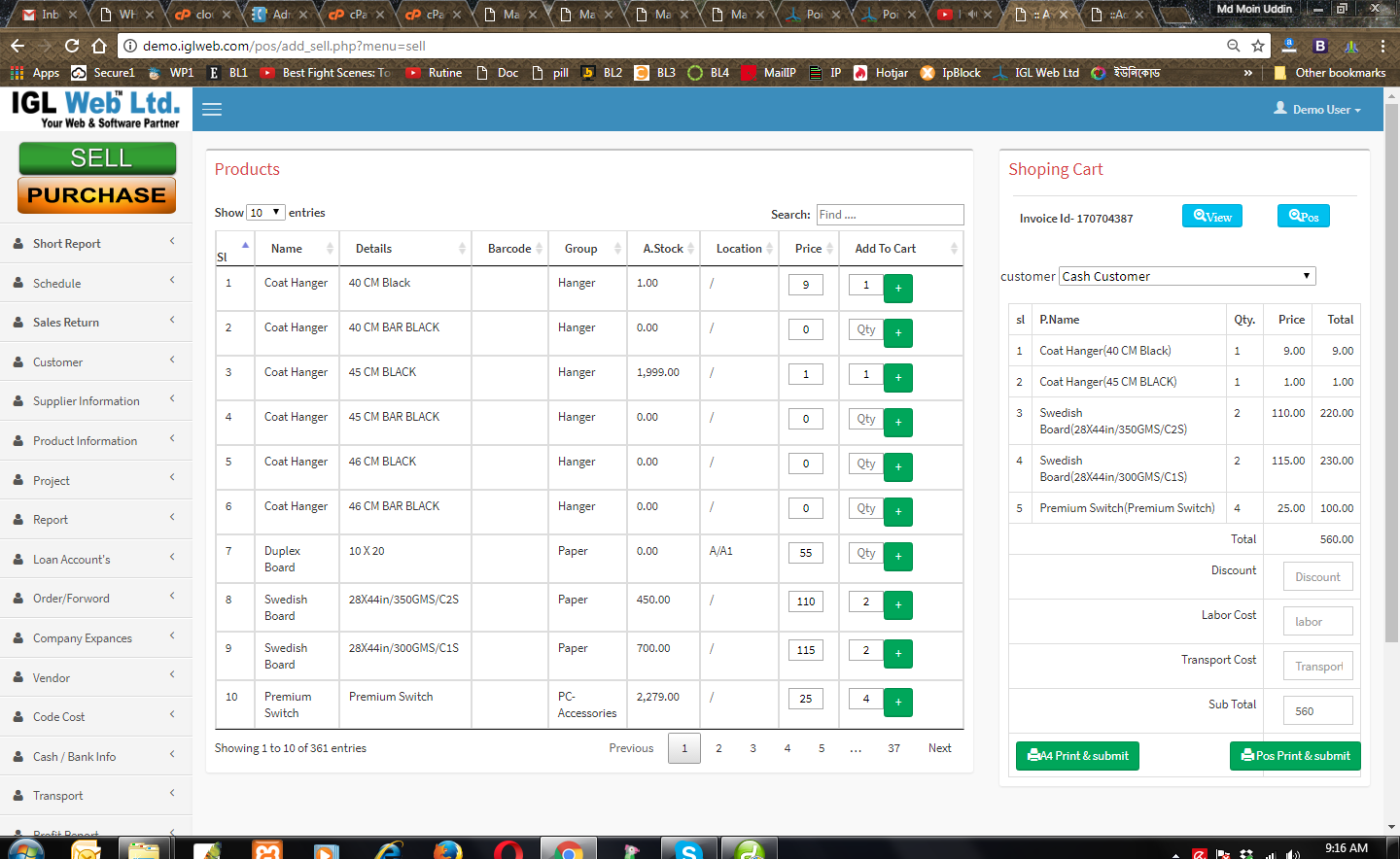Open Product Information sidebar menu
Viewport: 1400px width, 859px height.
tap(95, 441)
